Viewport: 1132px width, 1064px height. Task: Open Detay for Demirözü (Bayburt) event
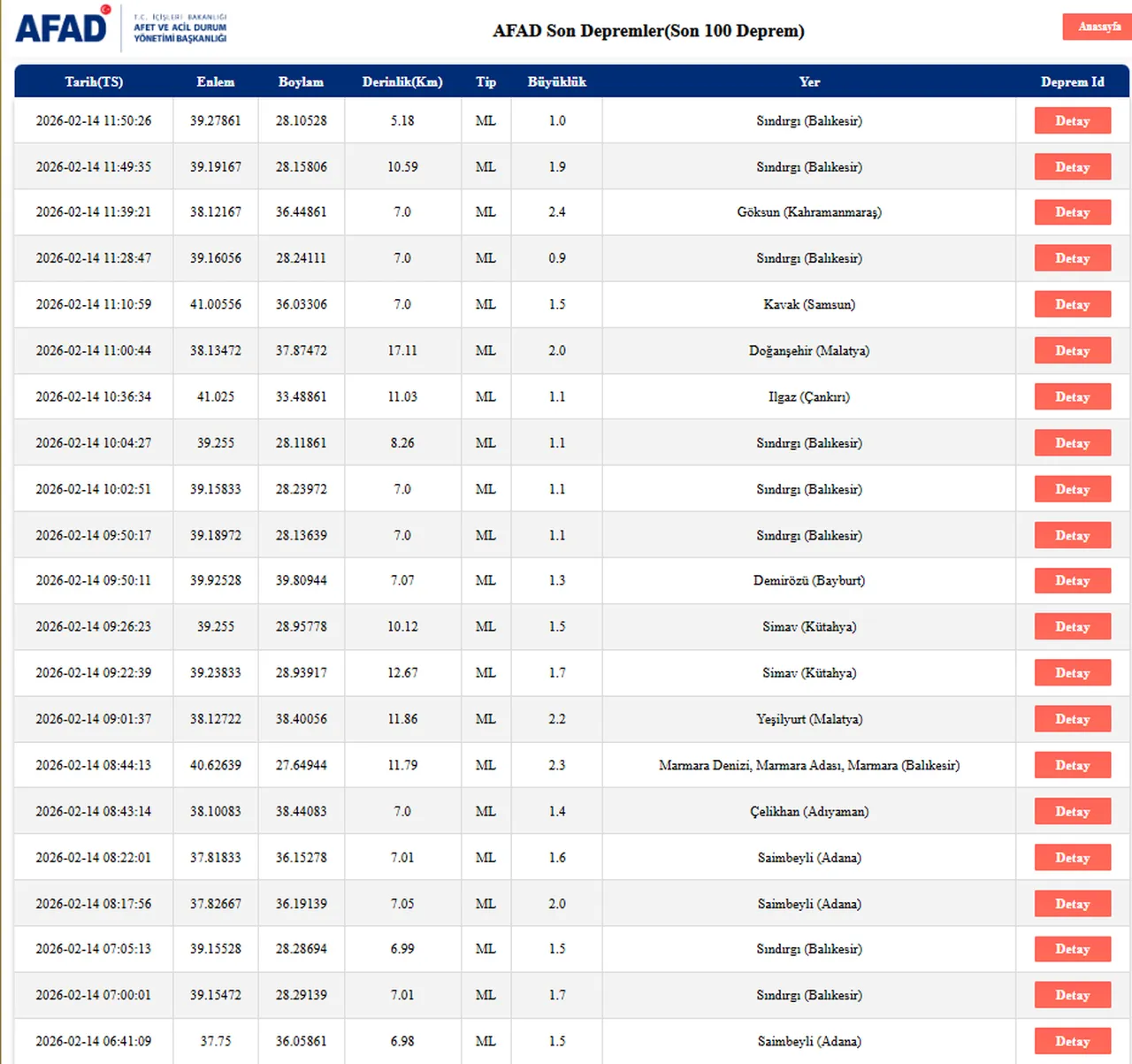[x=1072, y=581]
